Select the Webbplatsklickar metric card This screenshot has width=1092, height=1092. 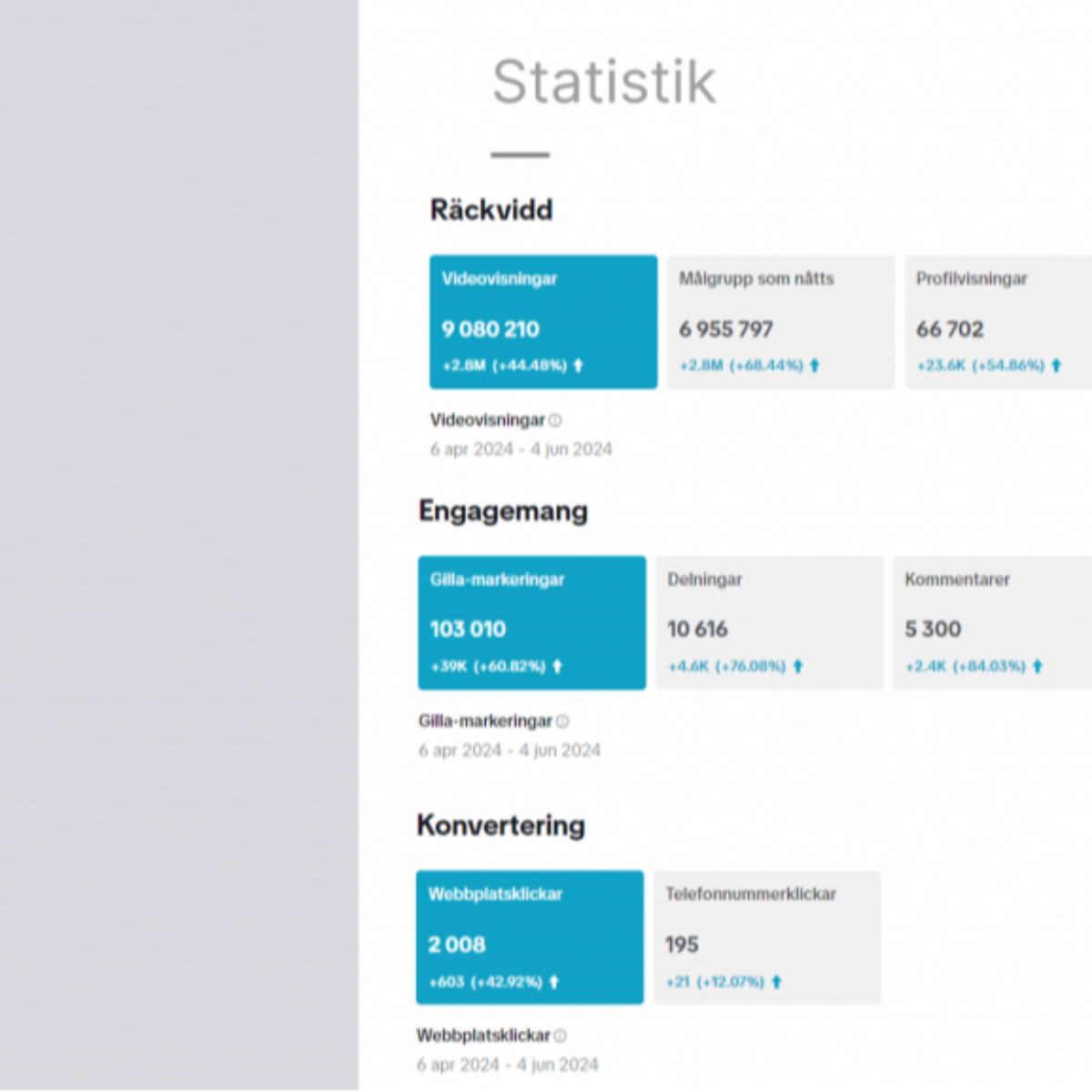coord(530,937)
